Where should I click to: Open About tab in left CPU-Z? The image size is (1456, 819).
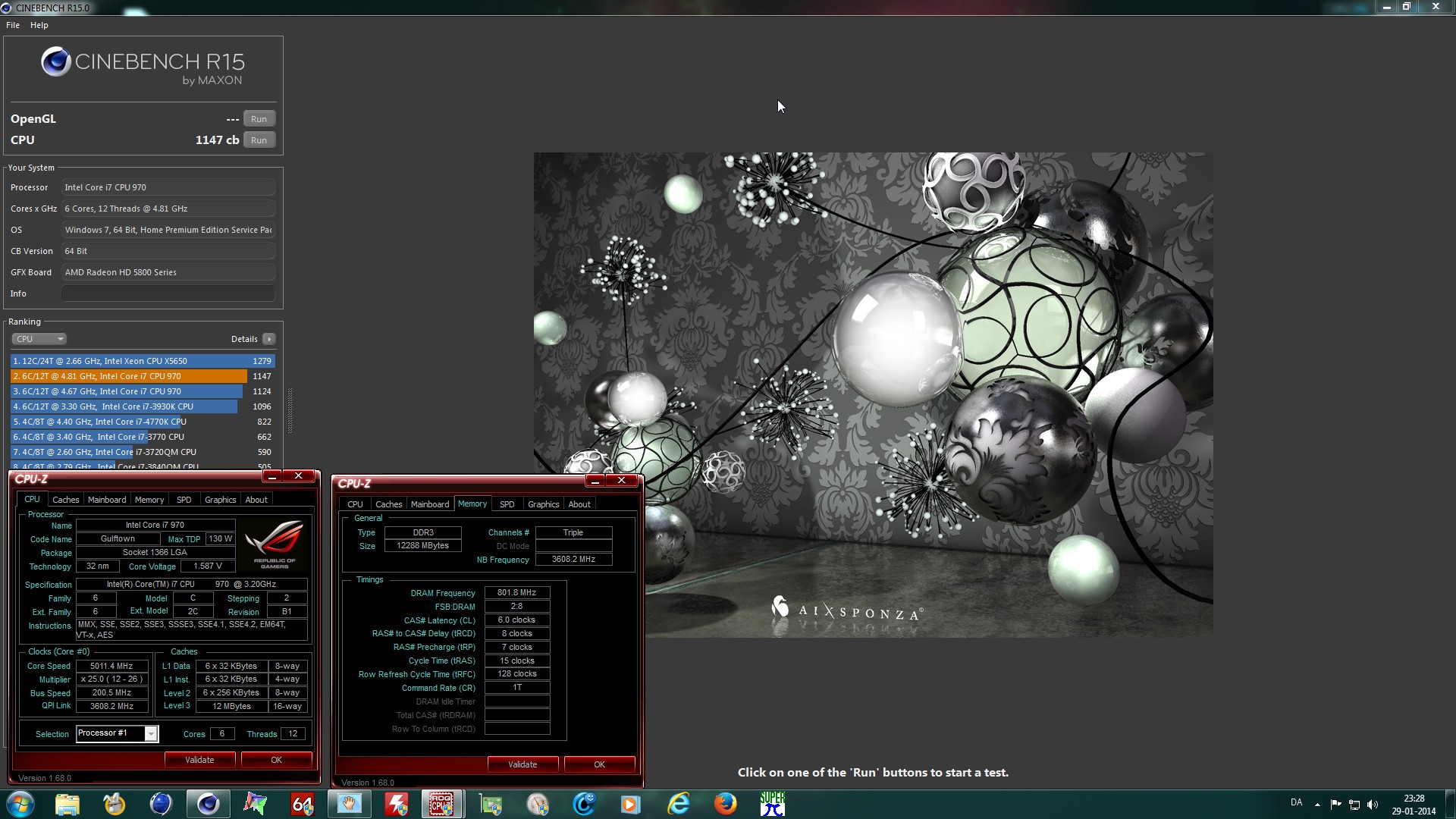(256, 500)
